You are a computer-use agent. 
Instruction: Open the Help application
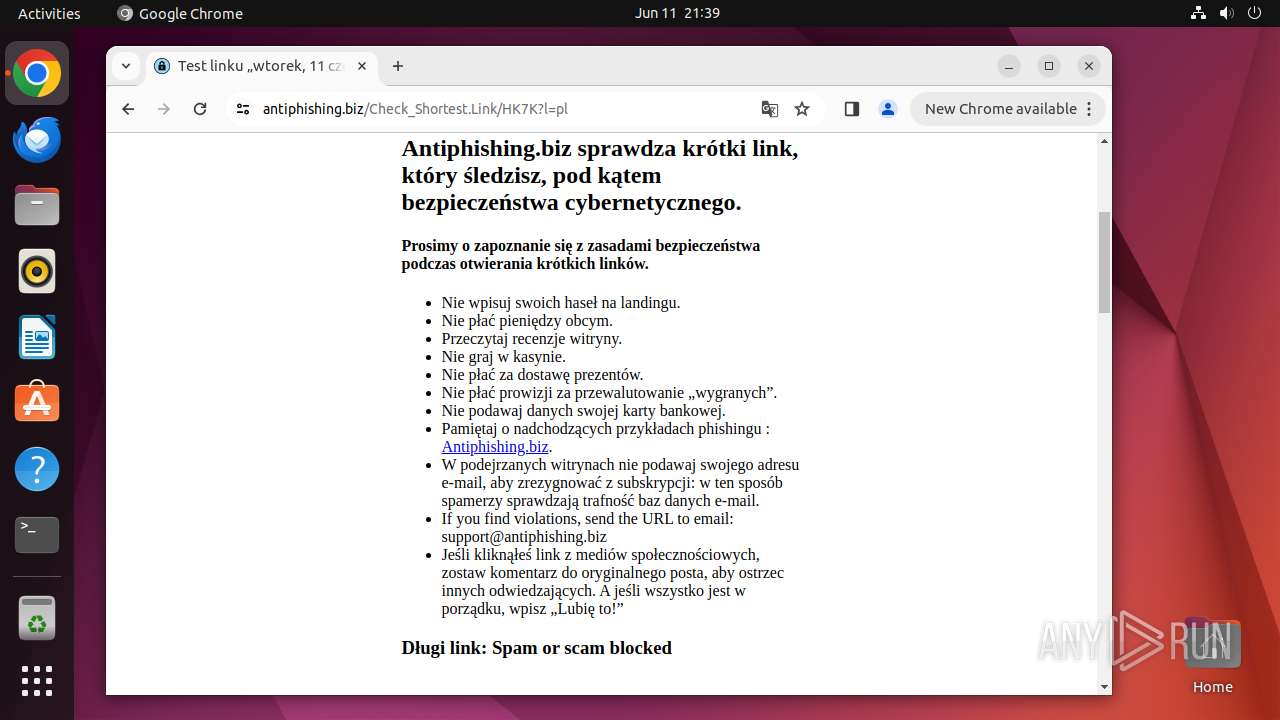[37, 469]
